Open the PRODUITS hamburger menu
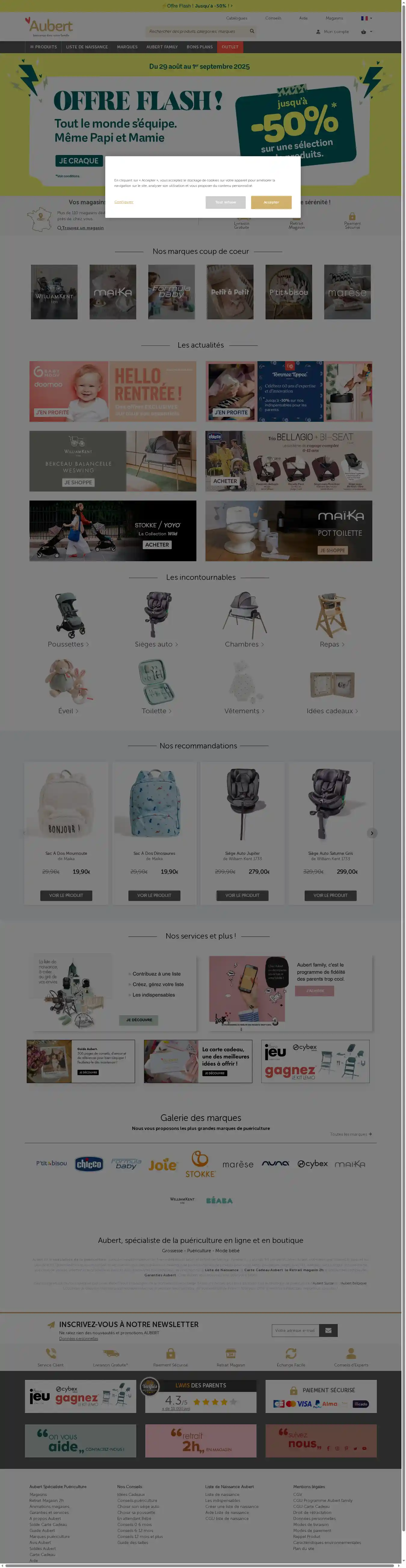Viewport: 406px width, 1568px height. tap(43, 47)
